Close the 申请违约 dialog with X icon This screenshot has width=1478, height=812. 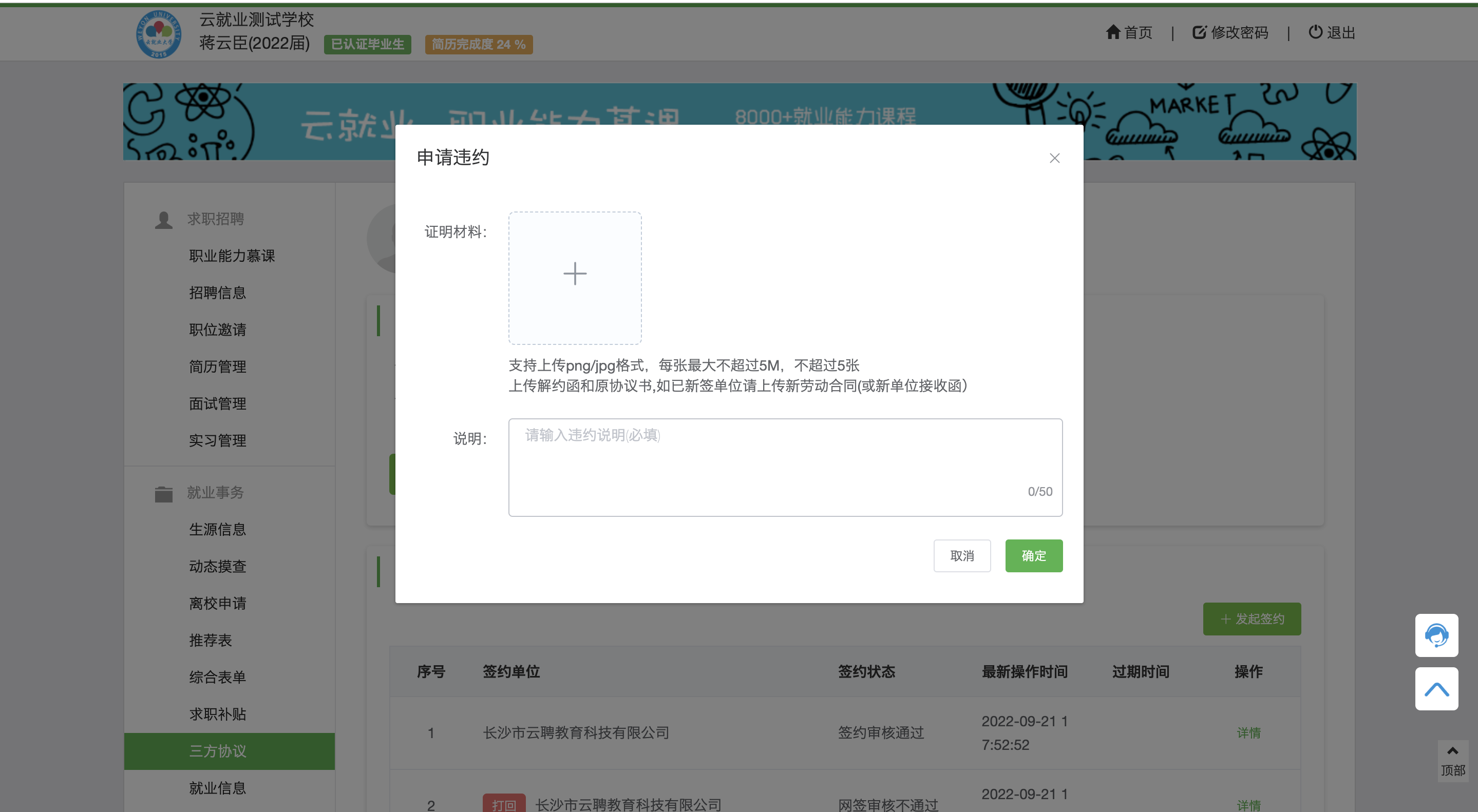pyautogui.click(x=1054, y=158)
